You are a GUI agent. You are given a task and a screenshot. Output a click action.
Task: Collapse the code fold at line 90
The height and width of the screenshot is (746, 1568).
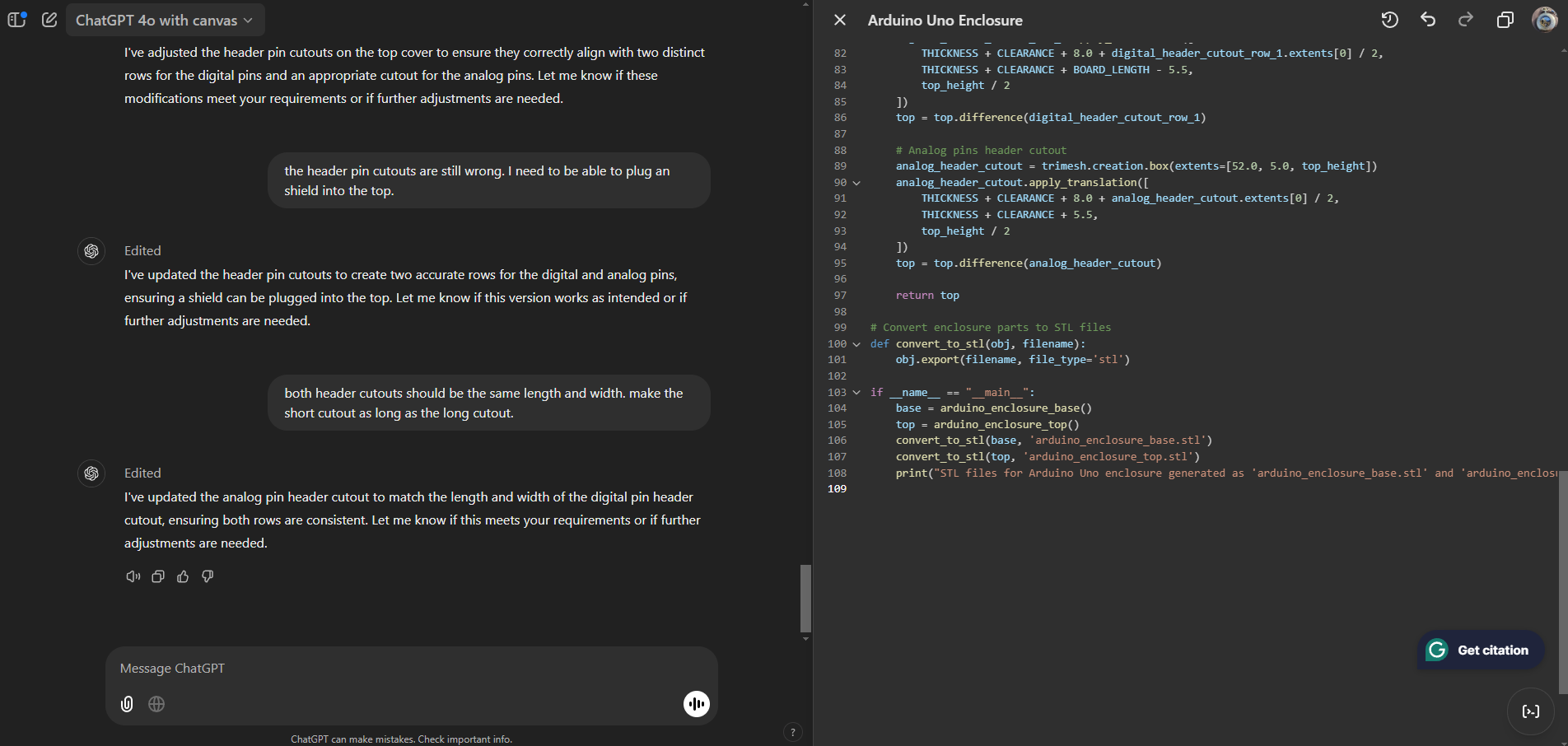tap(856, 183)
